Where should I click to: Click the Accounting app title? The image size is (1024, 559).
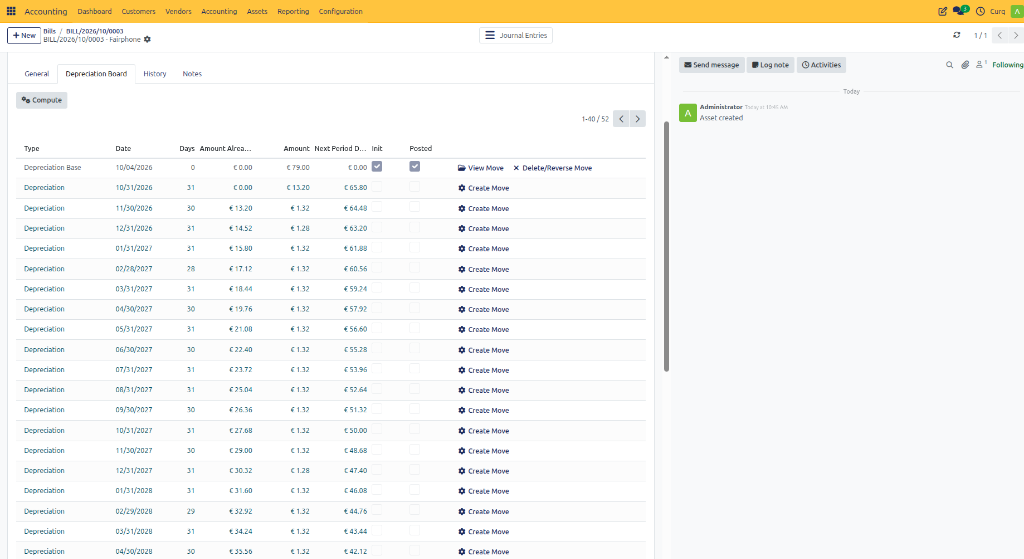(x=46, y=11)
